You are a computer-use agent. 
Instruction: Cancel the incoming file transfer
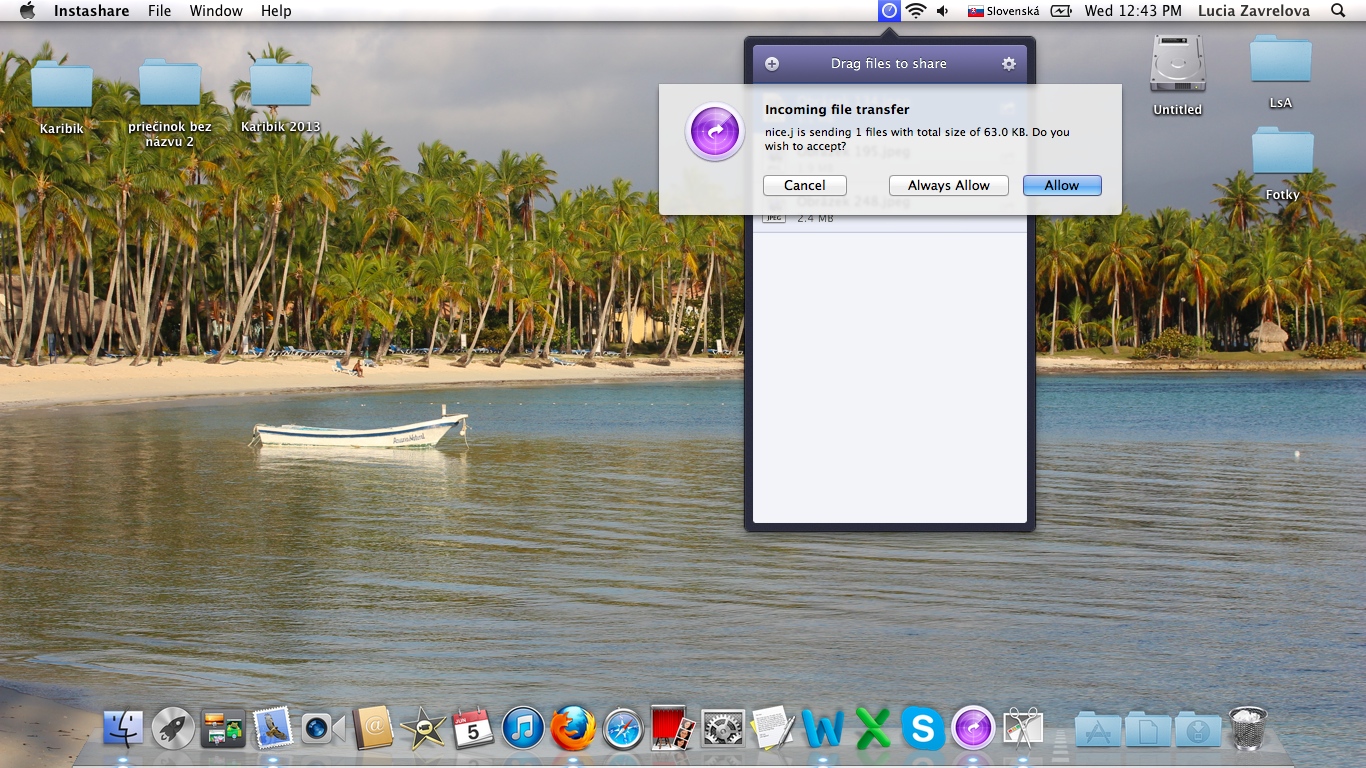(x=805, y=185)
